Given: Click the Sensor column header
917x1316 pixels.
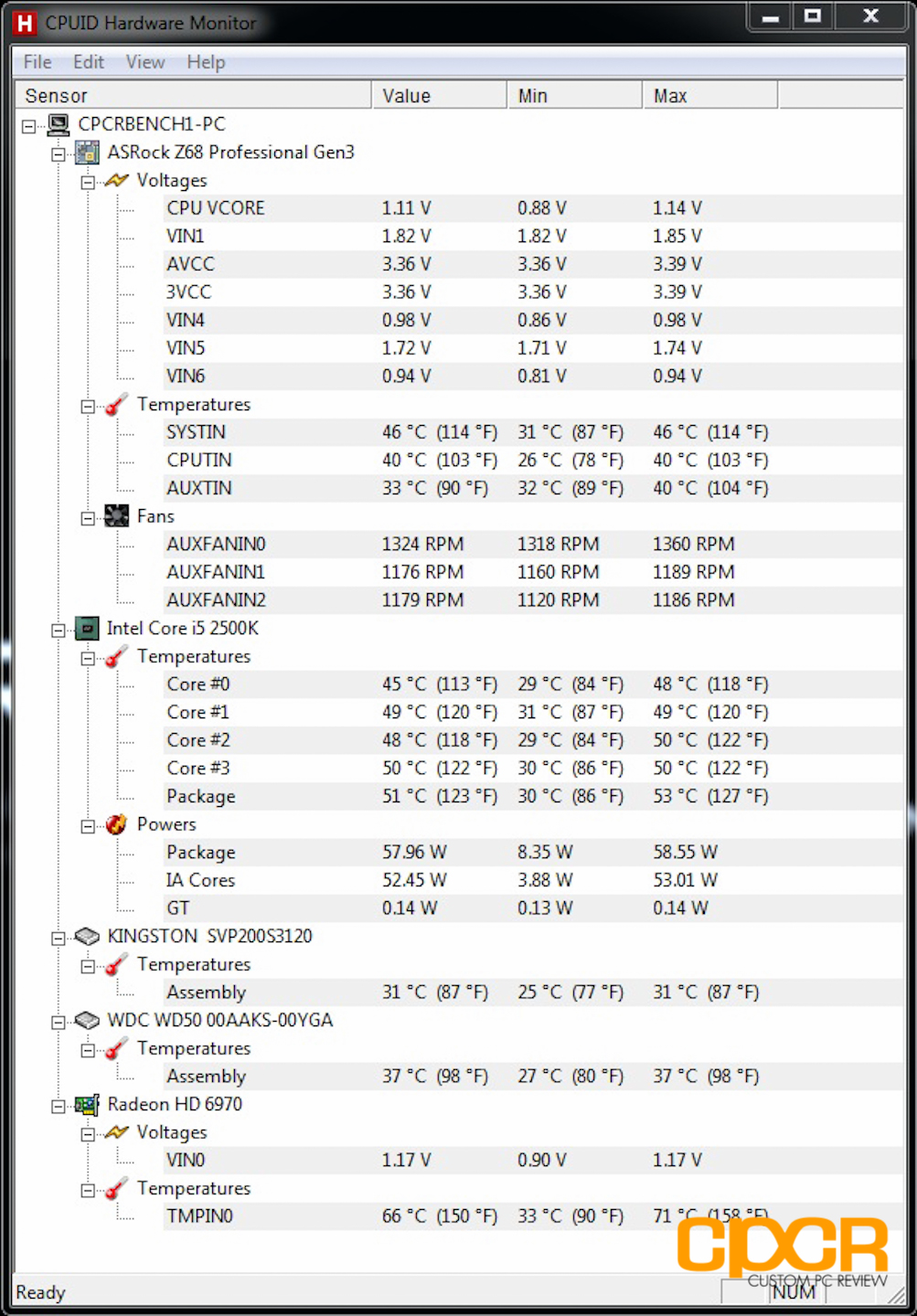Looking at the screenshot, I should tap(194, 96).
